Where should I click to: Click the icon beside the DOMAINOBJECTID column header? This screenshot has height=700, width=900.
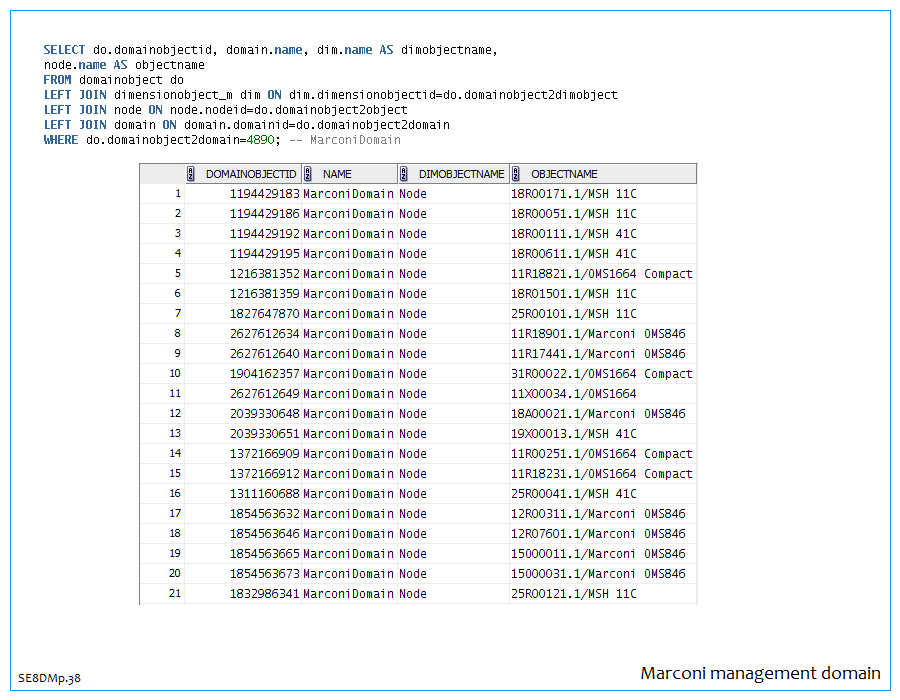point(191,174)
